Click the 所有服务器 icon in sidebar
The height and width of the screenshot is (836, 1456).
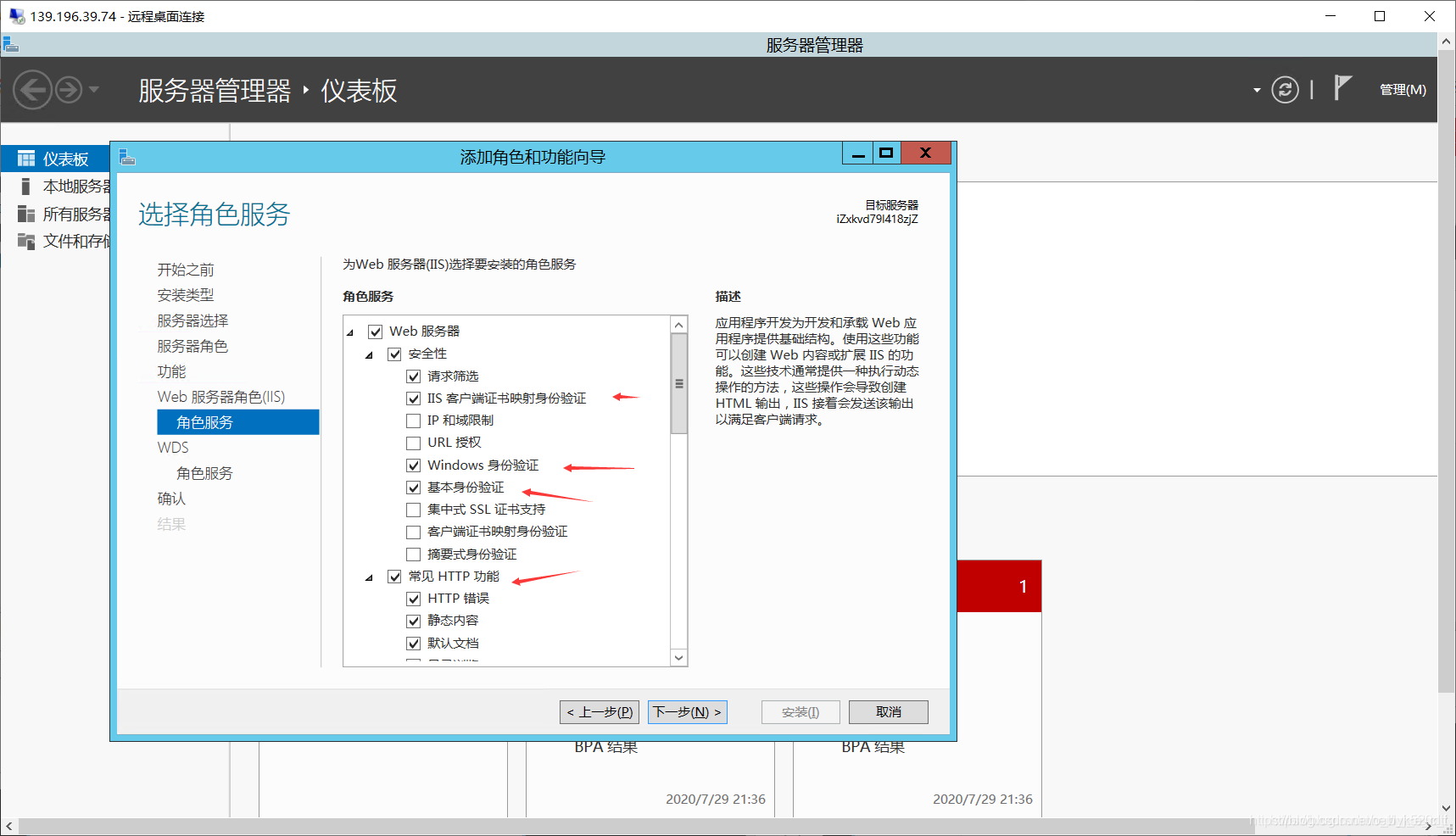click(x=26, y=214)
